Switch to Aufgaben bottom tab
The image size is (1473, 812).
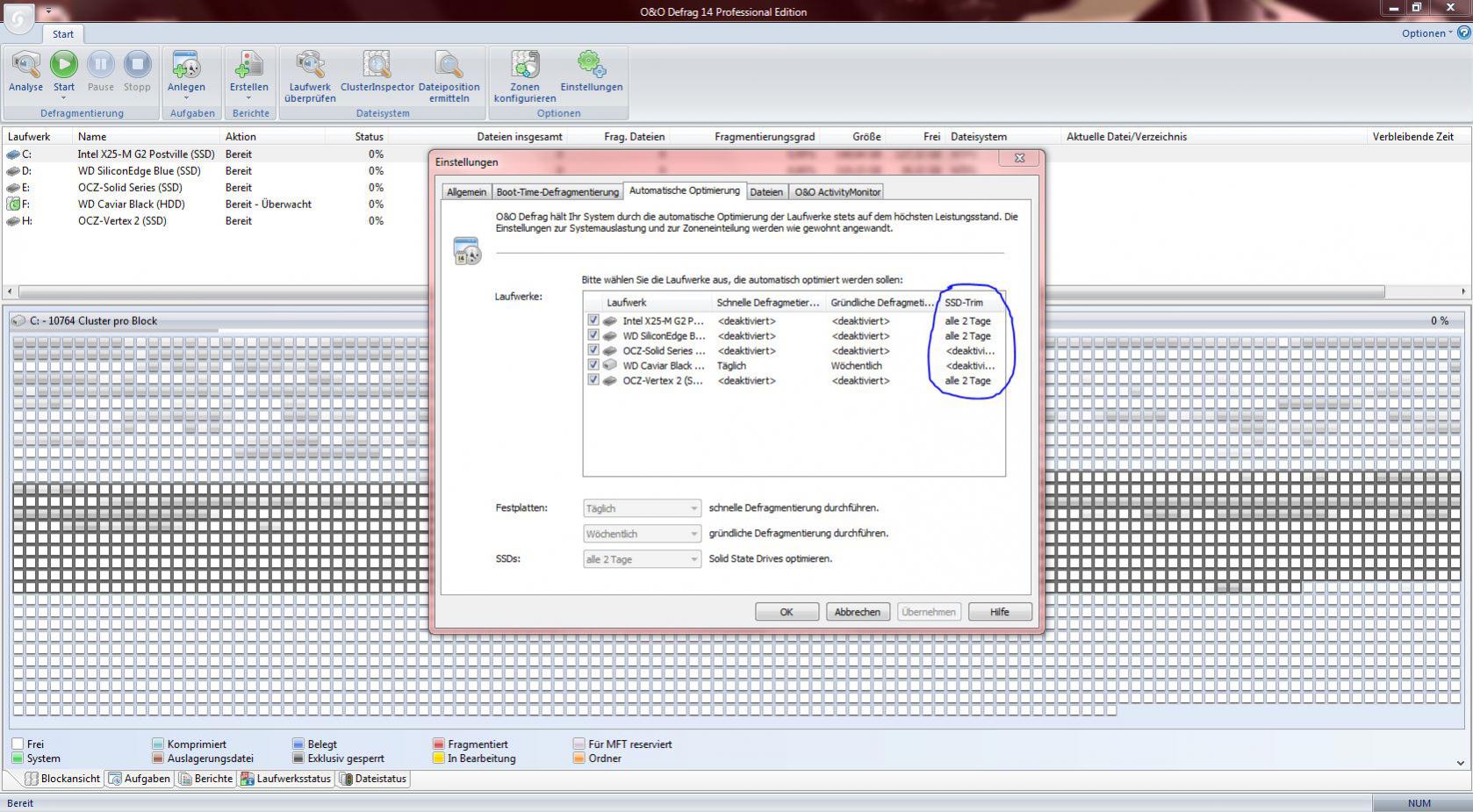click(x=140, y=779)
